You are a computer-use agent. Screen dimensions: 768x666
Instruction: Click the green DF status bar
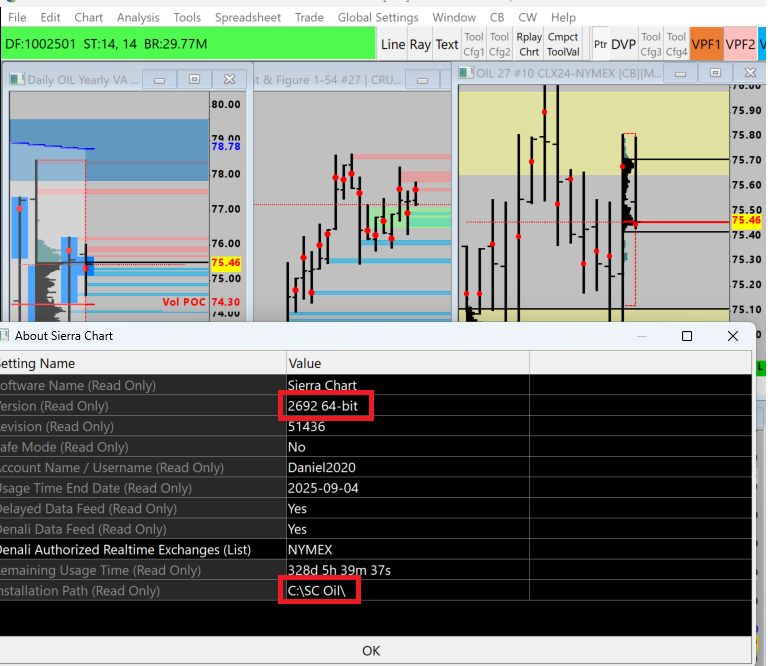(189, 44)
